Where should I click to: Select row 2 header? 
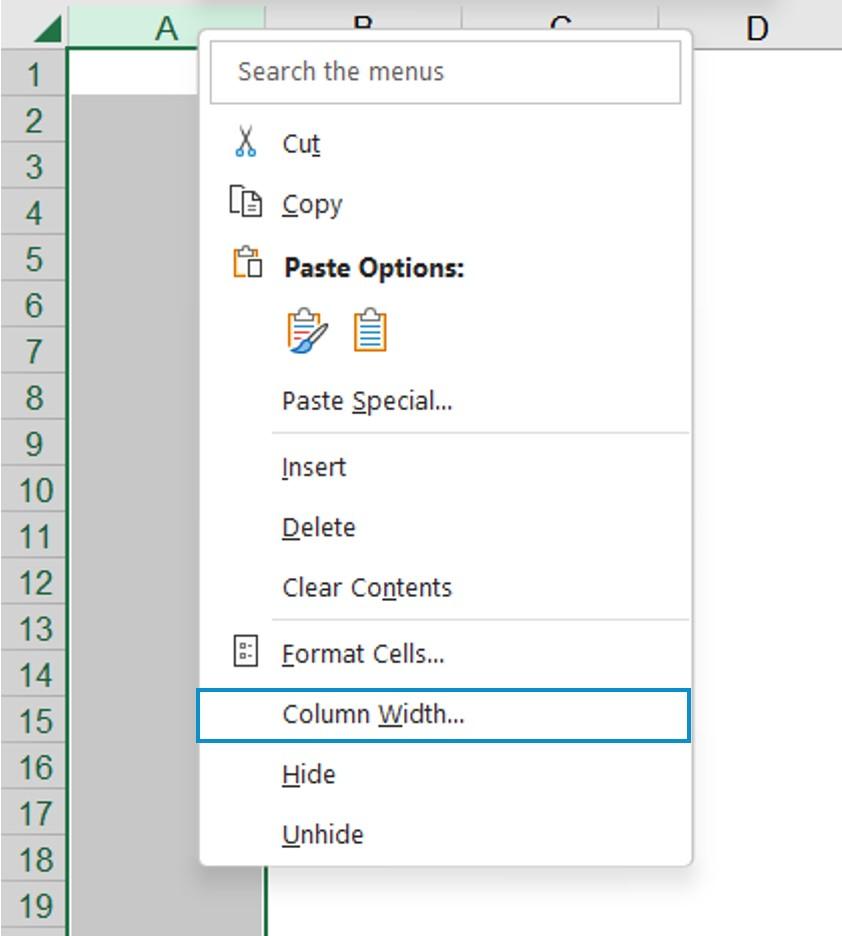[33, 119]
